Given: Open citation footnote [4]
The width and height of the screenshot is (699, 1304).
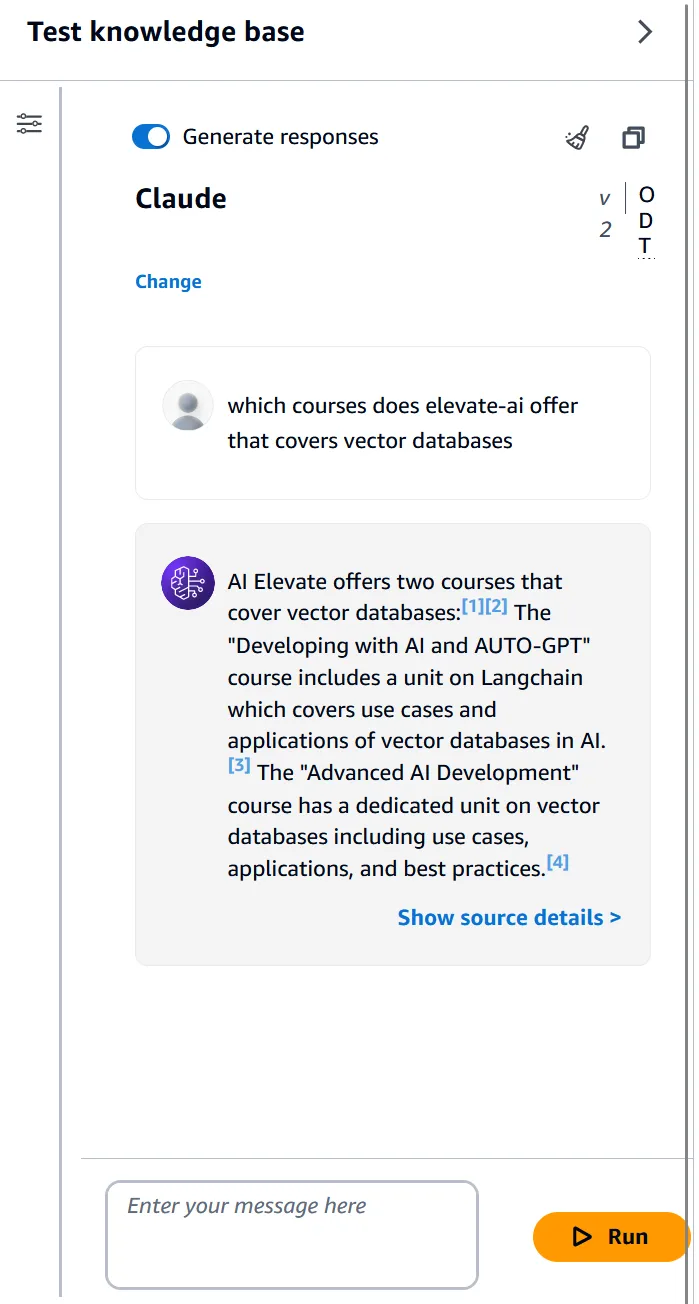Looking at the screenshot, I should tap(558, 862).
